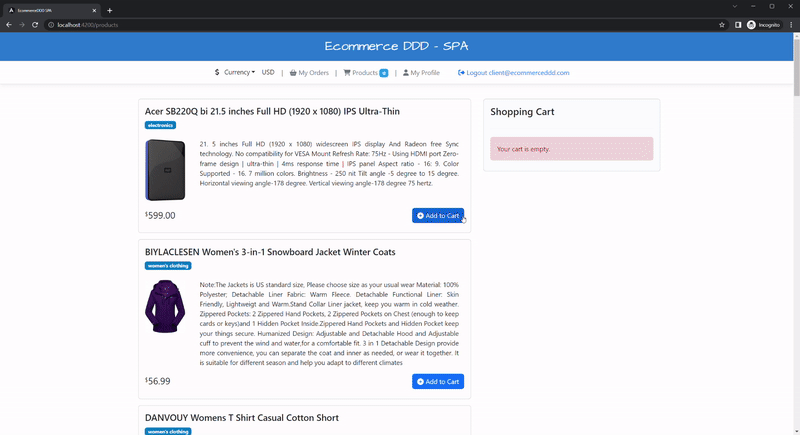Close the EcommerceDDD SPA tab
The image size is (800, 435).
tap(94, 10)
